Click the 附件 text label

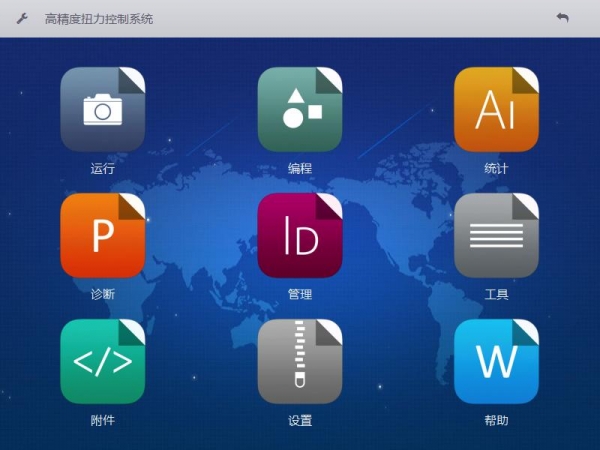click(x=102, y=421)
